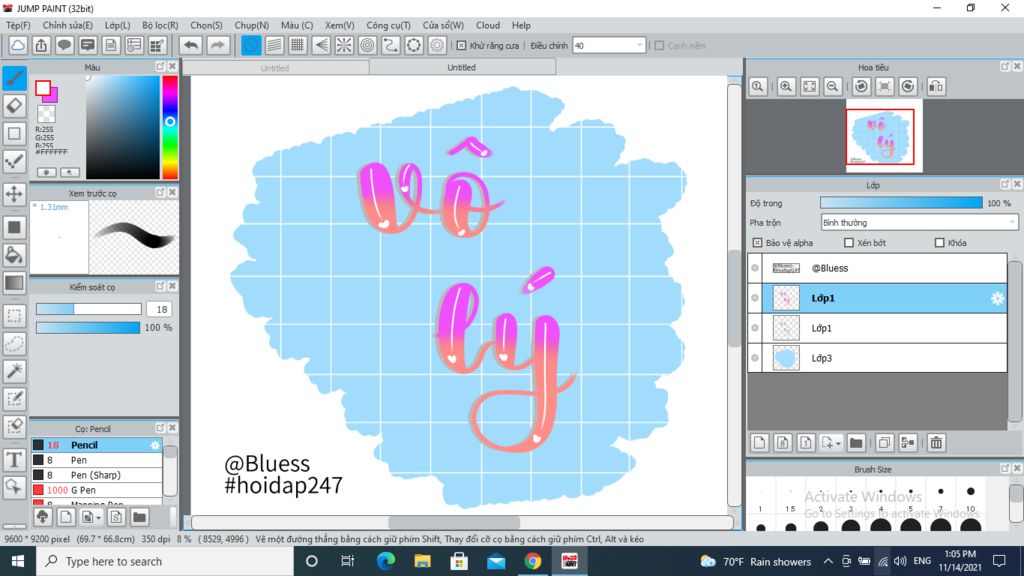Screen dimensions: 1024x576
Task: Rotate canvas left in the navigator
Action: click(861, 86)
